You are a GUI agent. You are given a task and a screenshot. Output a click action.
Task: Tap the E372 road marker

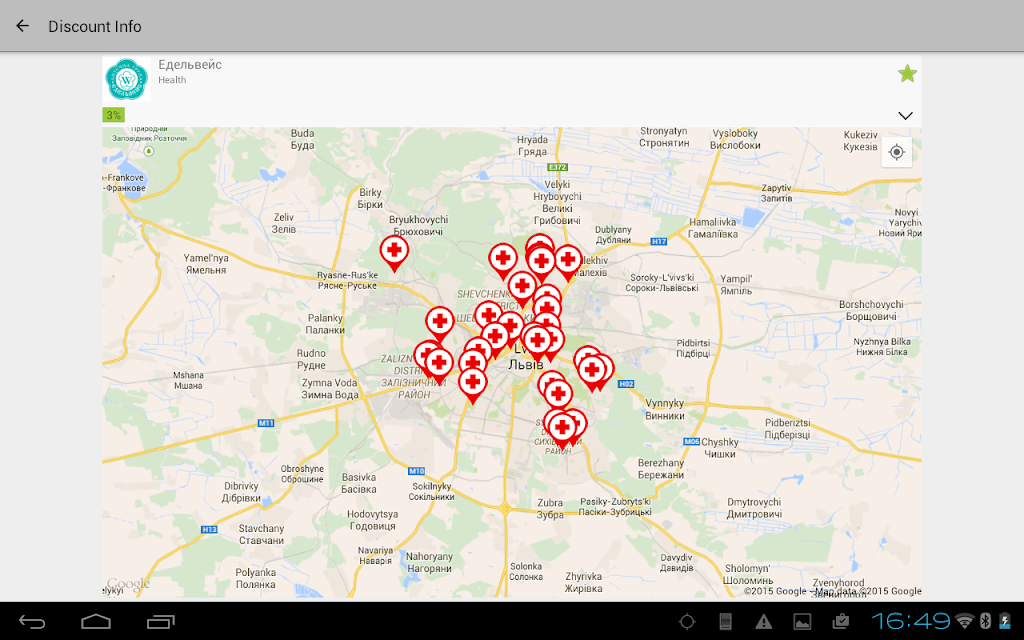(558, 167)
